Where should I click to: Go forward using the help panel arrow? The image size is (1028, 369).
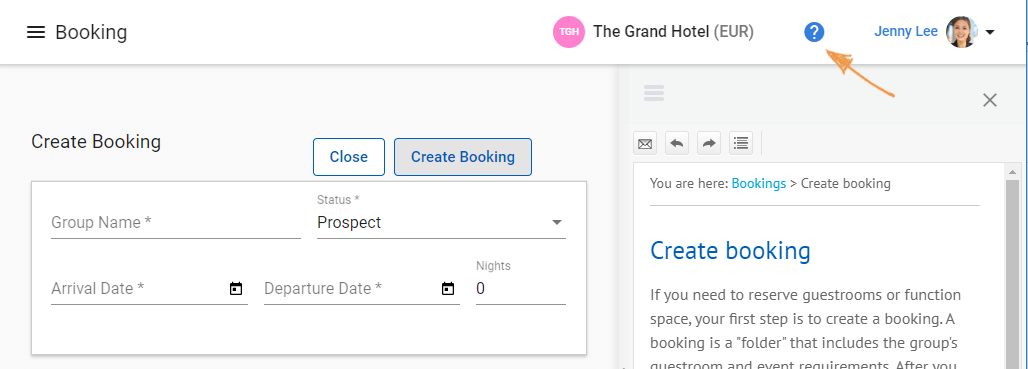tap(709, 143)
